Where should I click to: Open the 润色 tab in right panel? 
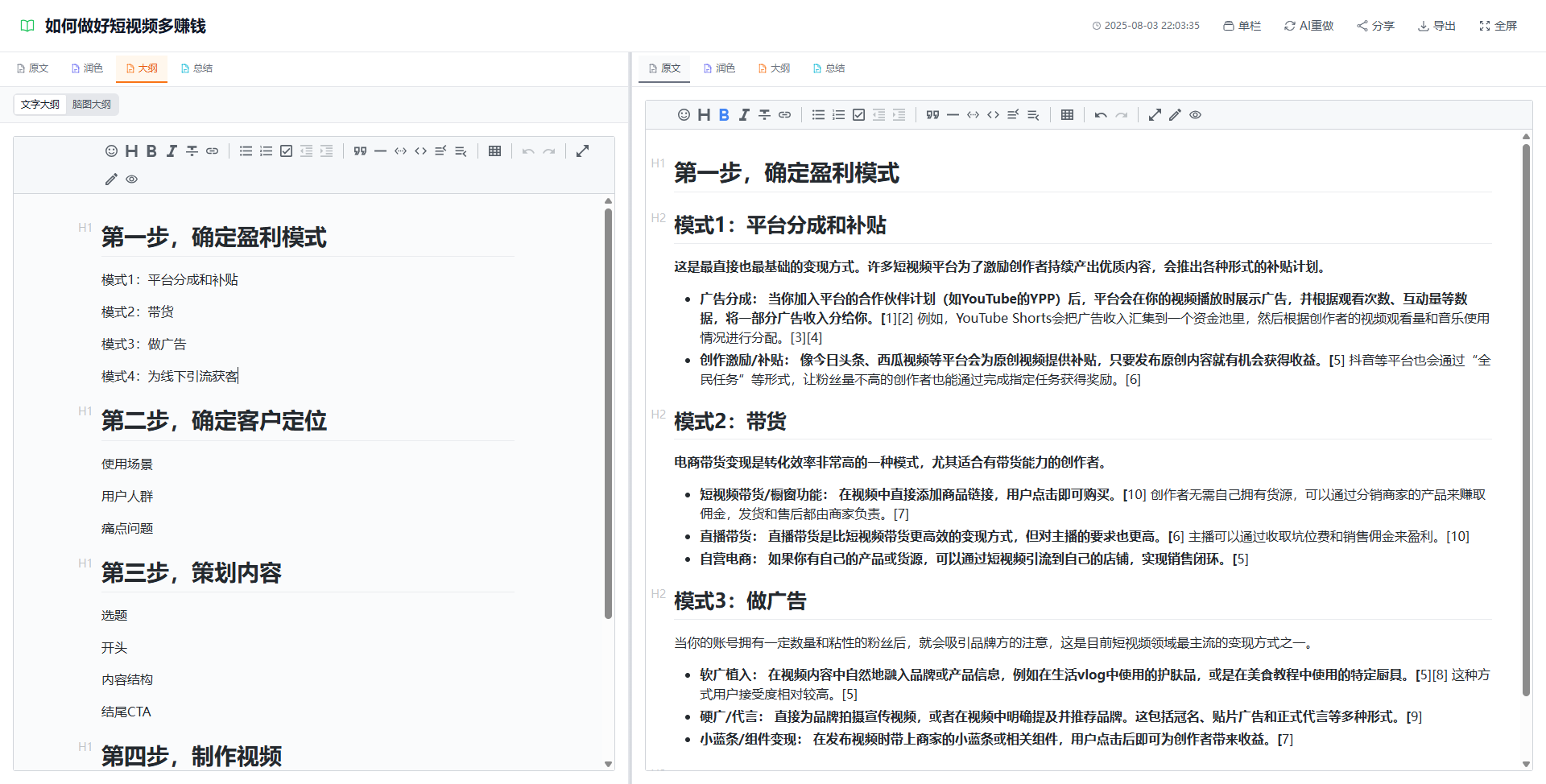(719, 68)
